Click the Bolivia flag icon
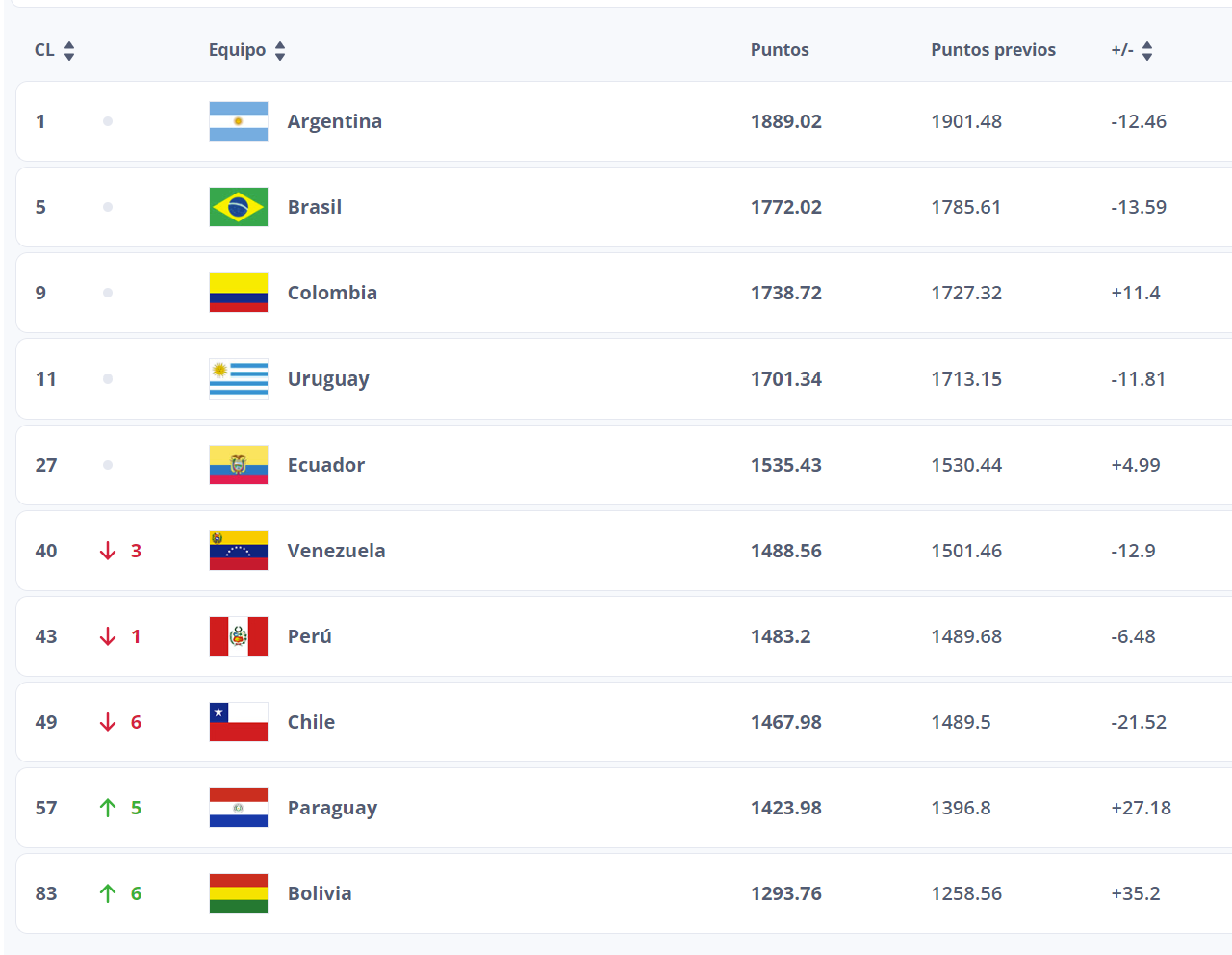This screenshot has width=1232, height=955. [x=239, y=893]
